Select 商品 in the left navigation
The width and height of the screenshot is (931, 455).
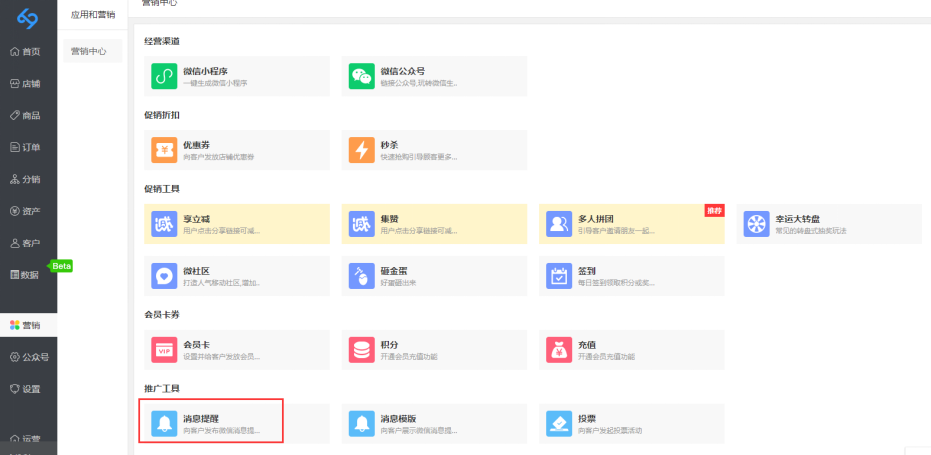(x=27, y=116)
